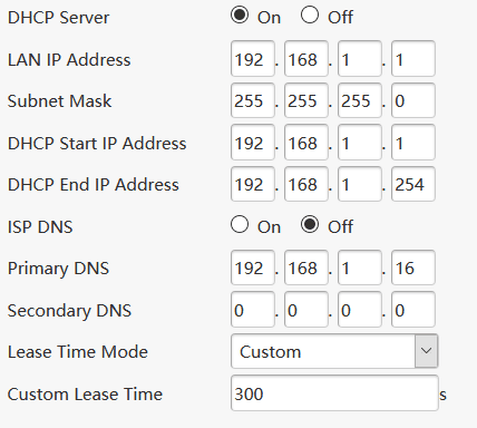Click Secondary DNS first octet field
The image size is (477, 428).
tap(253, 310)
